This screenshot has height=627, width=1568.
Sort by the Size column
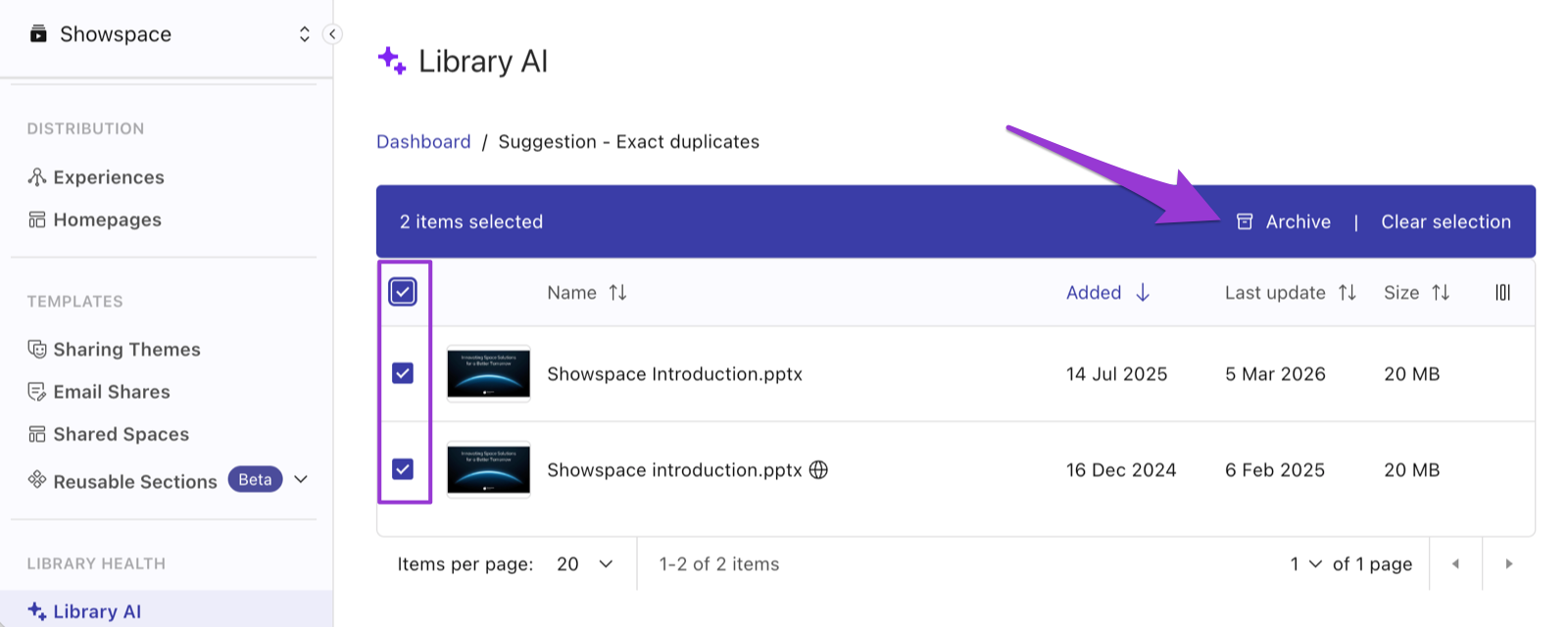coord(1401,293)
